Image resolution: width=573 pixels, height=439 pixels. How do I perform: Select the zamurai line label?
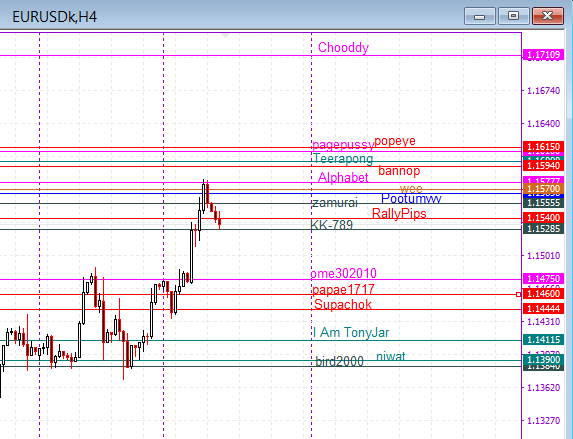pyautogui.click(x=335, y=203)
